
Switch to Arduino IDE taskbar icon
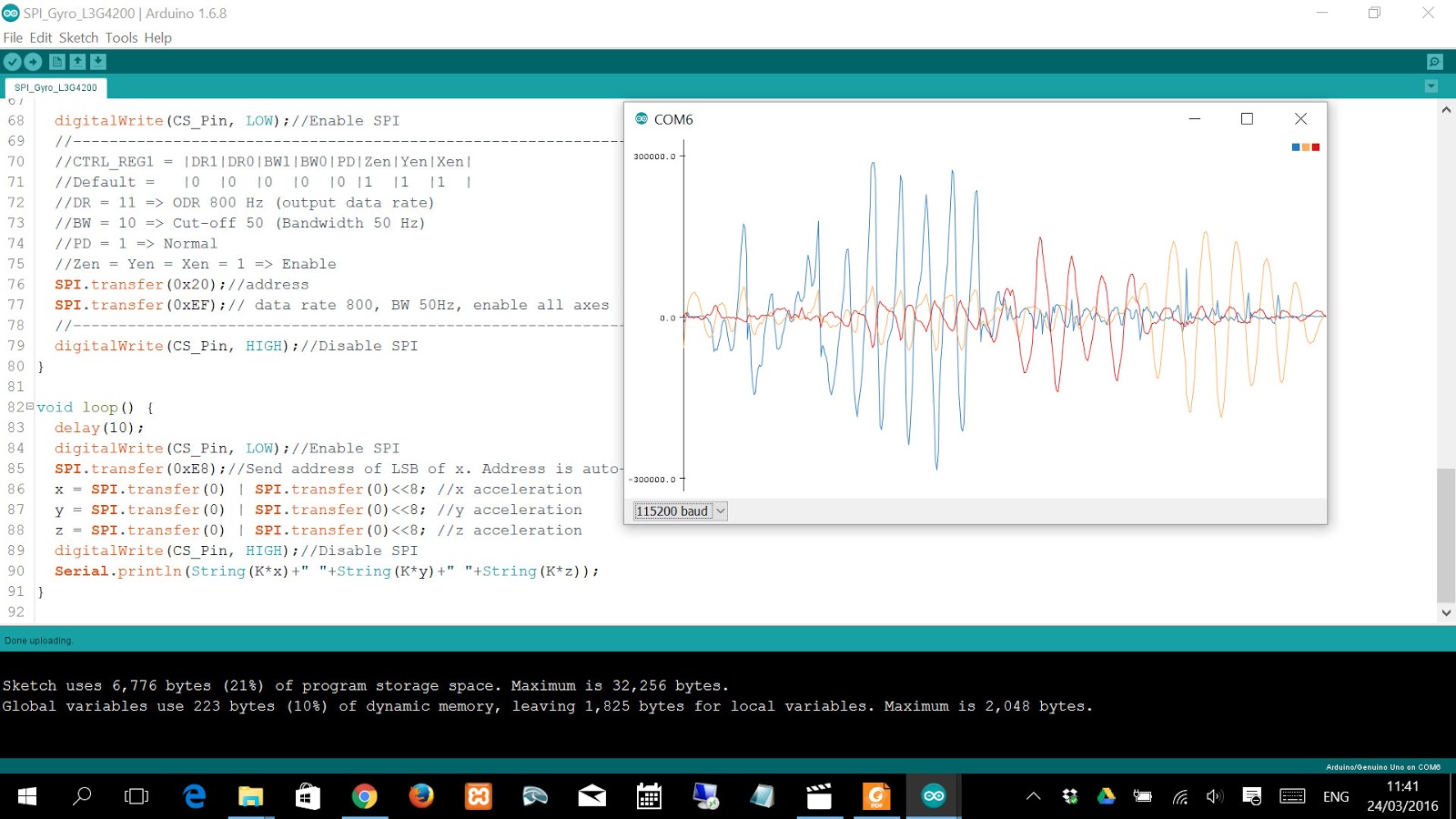click(934, 796)
